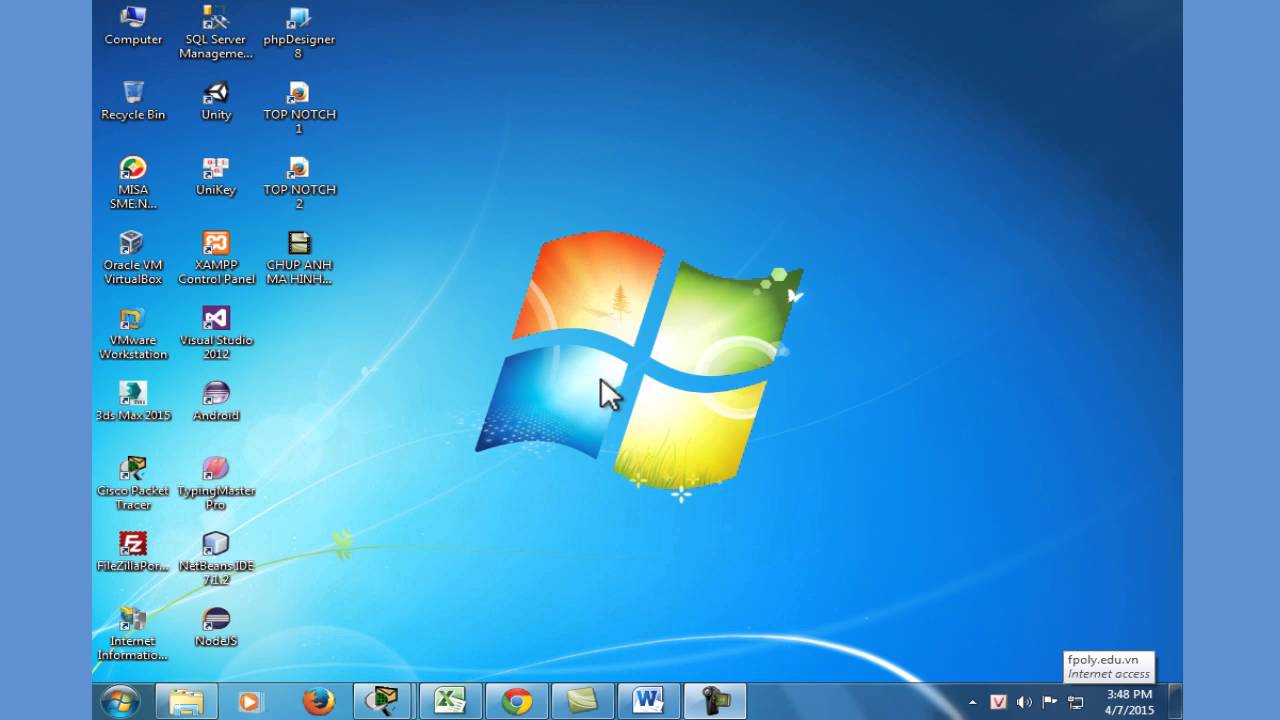Open TOP NOTCH 1 file icon
Viewport: 1280px width, 720px height.
[x=298, y=108]
